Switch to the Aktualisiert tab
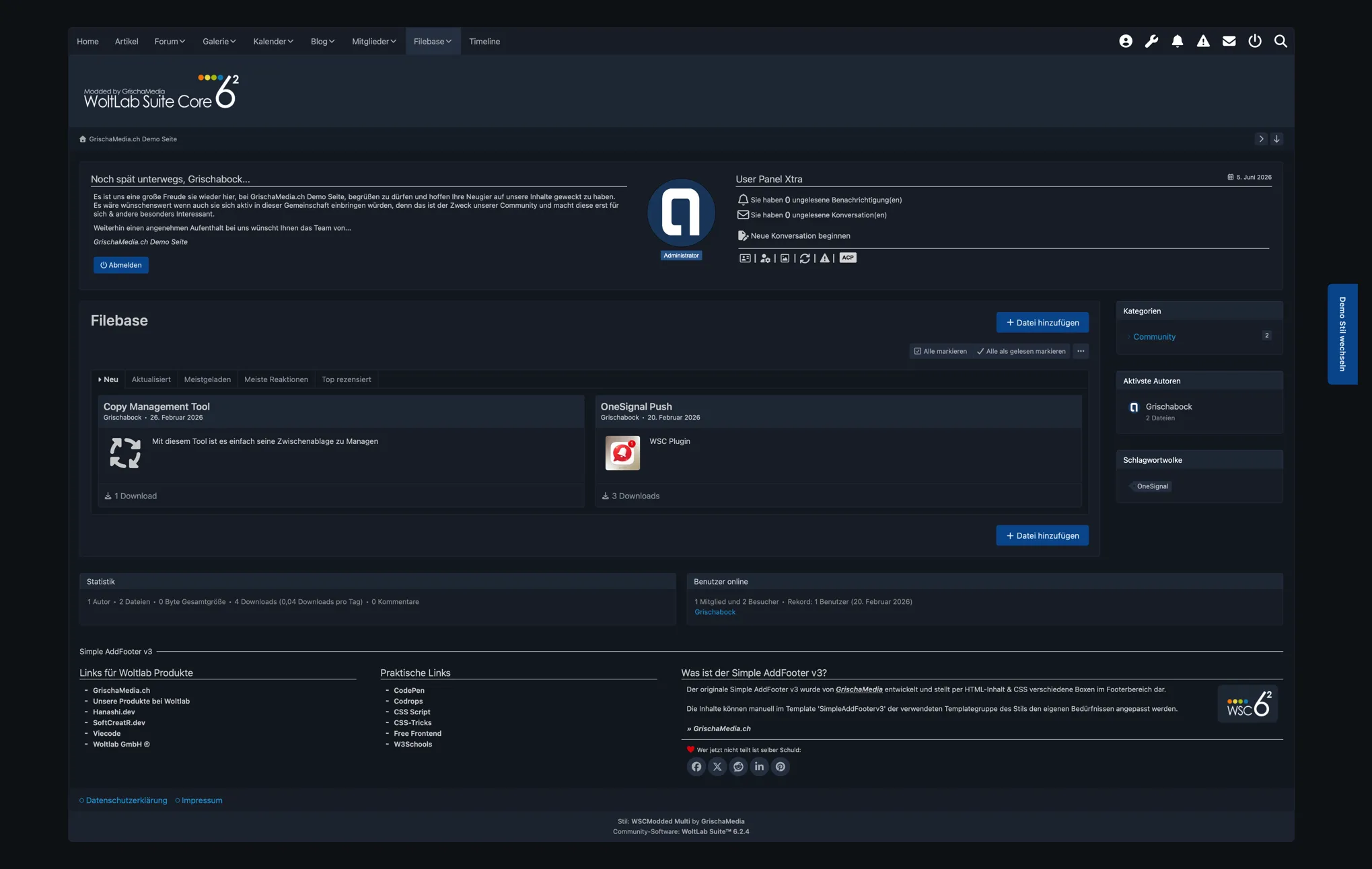Screen dimensions: 1372x869 [151, 379]
